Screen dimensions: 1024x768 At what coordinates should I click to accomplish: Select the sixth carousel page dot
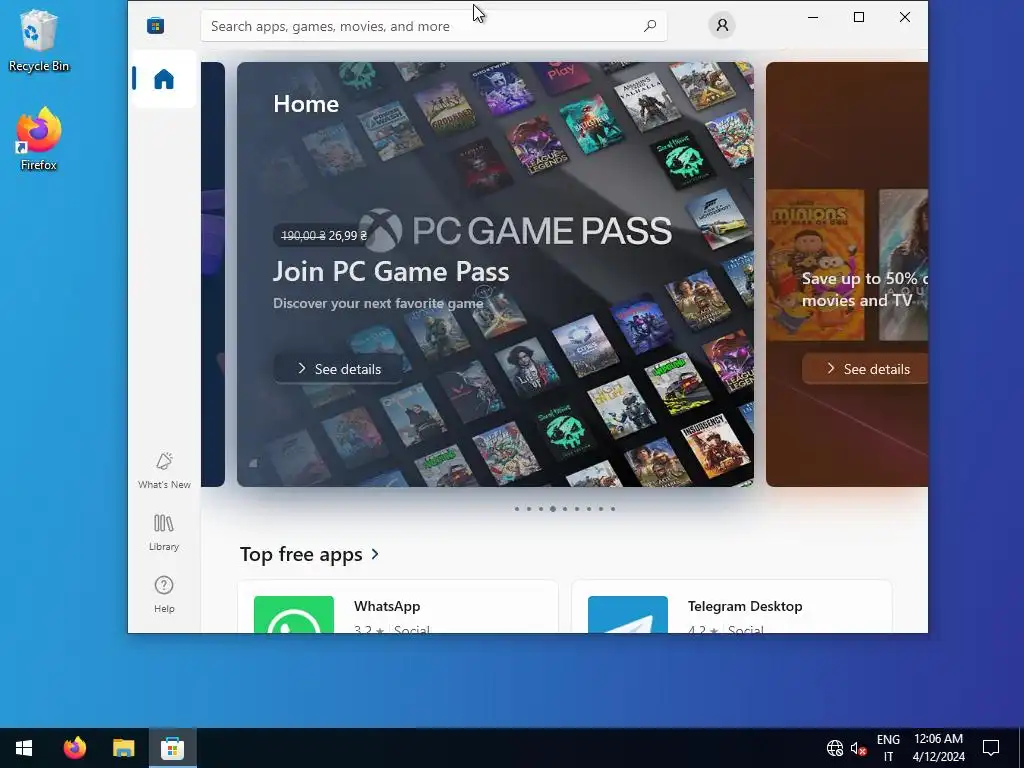(577, 509)
